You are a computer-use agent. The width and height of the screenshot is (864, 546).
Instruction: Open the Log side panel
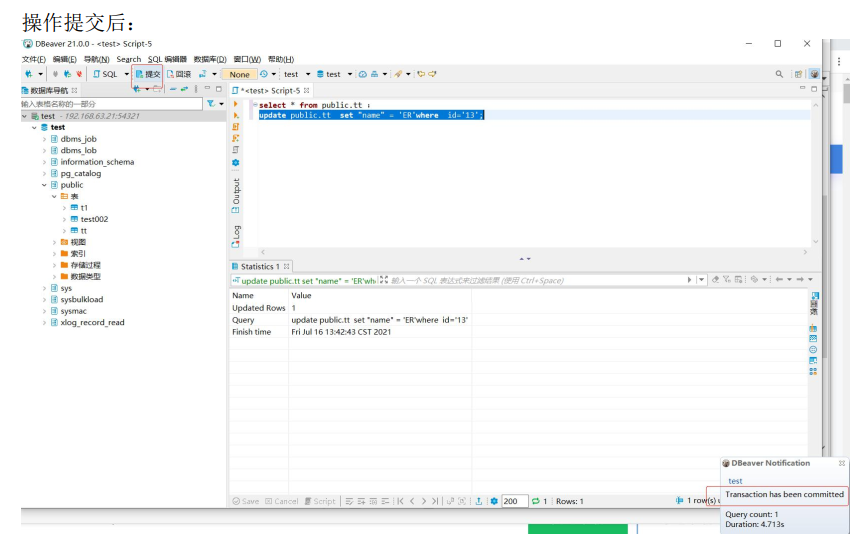click(236, 236)
